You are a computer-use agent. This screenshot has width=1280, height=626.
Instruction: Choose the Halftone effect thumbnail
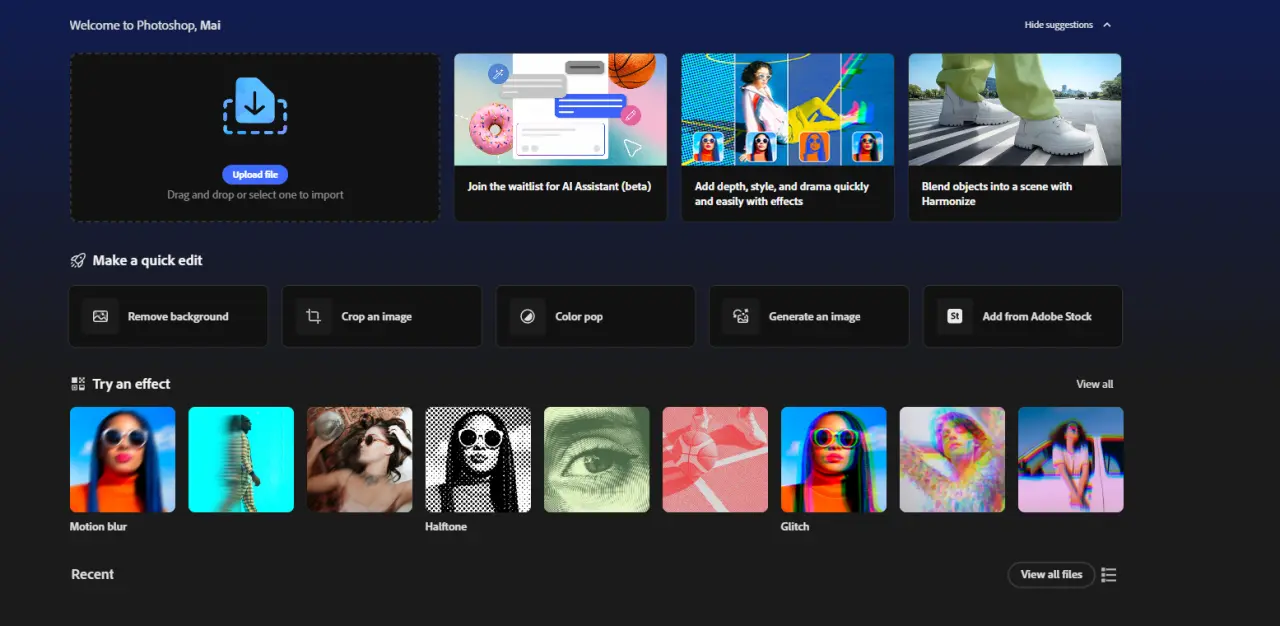478,459
